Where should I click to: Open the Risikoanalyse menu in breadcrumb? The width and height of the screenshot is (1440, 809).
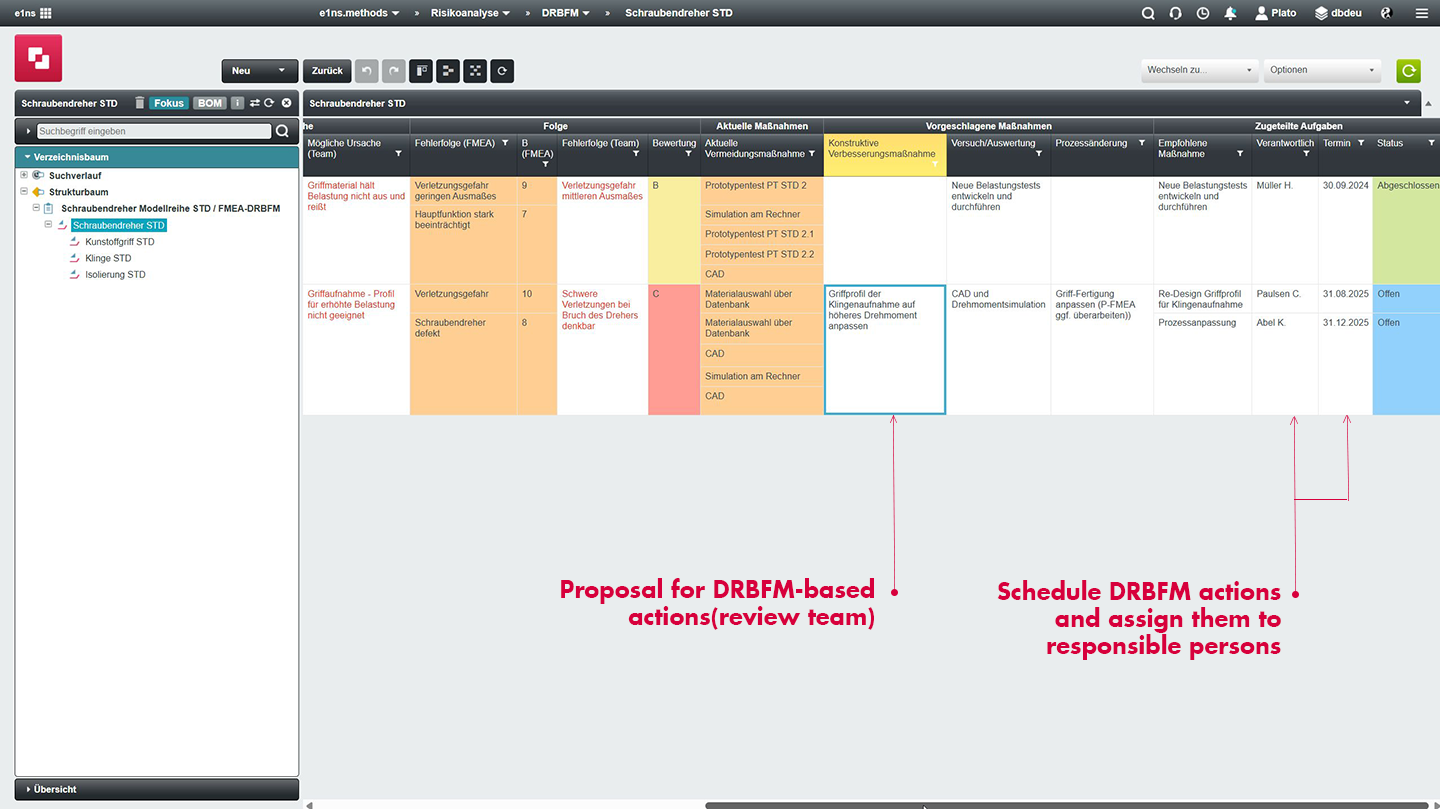[470, 13]
